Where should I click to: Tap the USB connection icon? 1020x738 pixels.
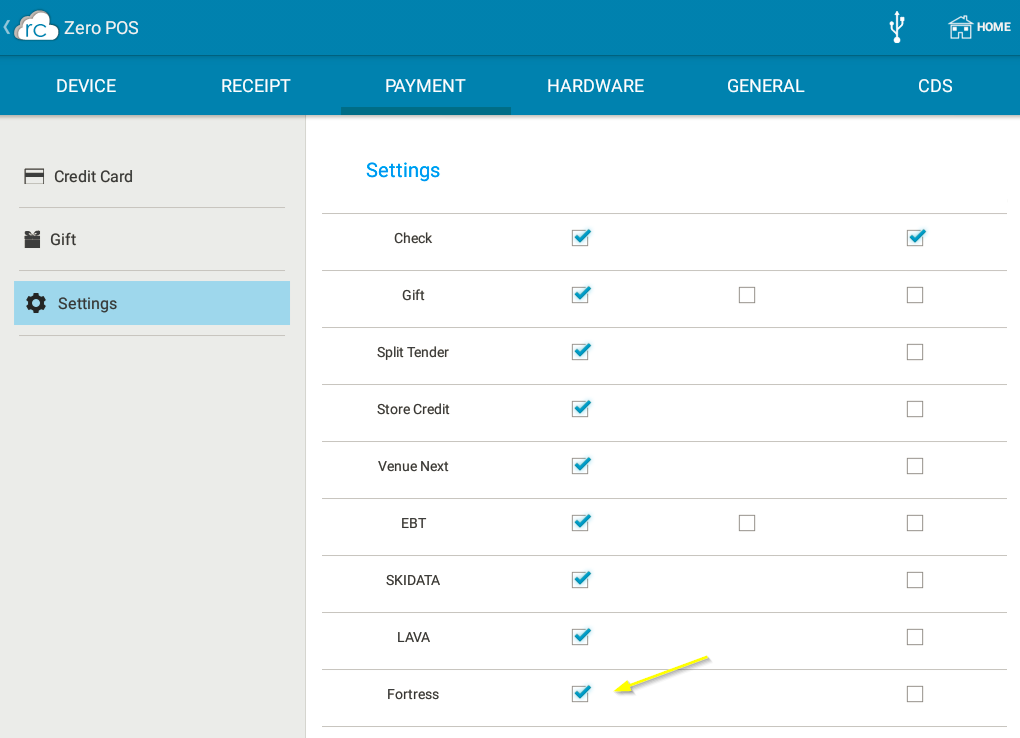pos(896,27)
